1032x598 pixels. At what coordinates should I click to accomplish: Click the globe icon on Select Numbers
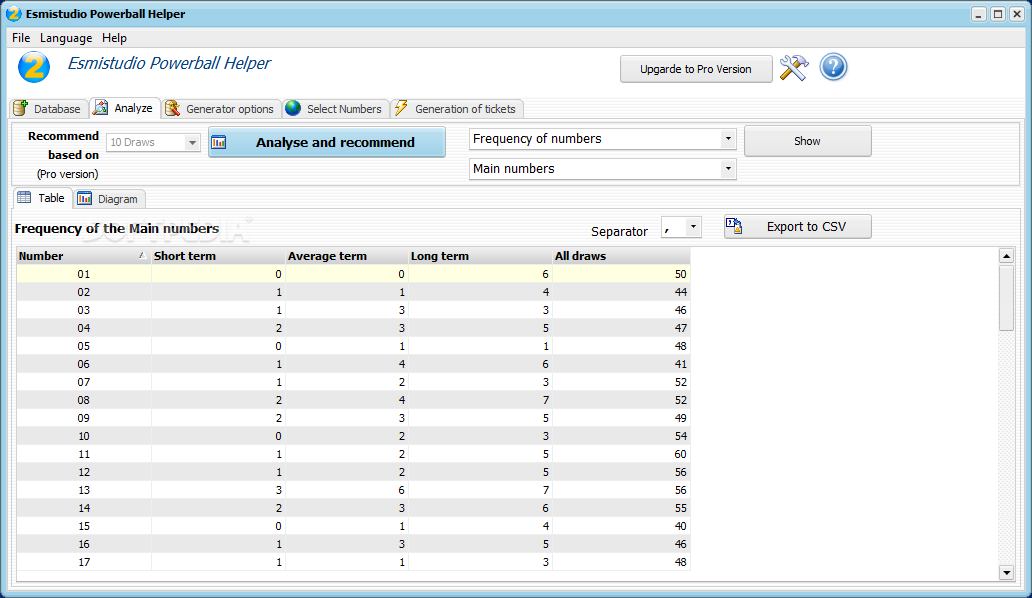click(x=293, y=108)
